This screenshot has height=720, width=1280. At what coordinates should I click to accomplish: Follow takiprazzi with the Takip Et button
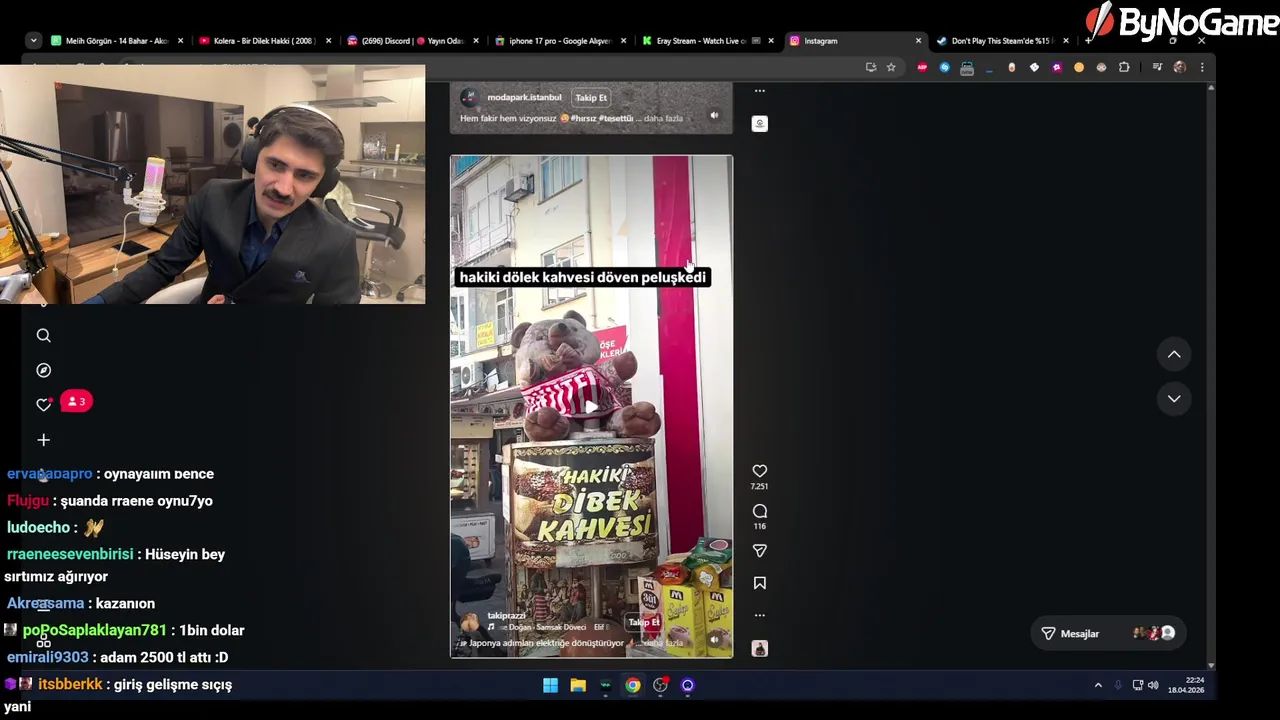point(644,622)
